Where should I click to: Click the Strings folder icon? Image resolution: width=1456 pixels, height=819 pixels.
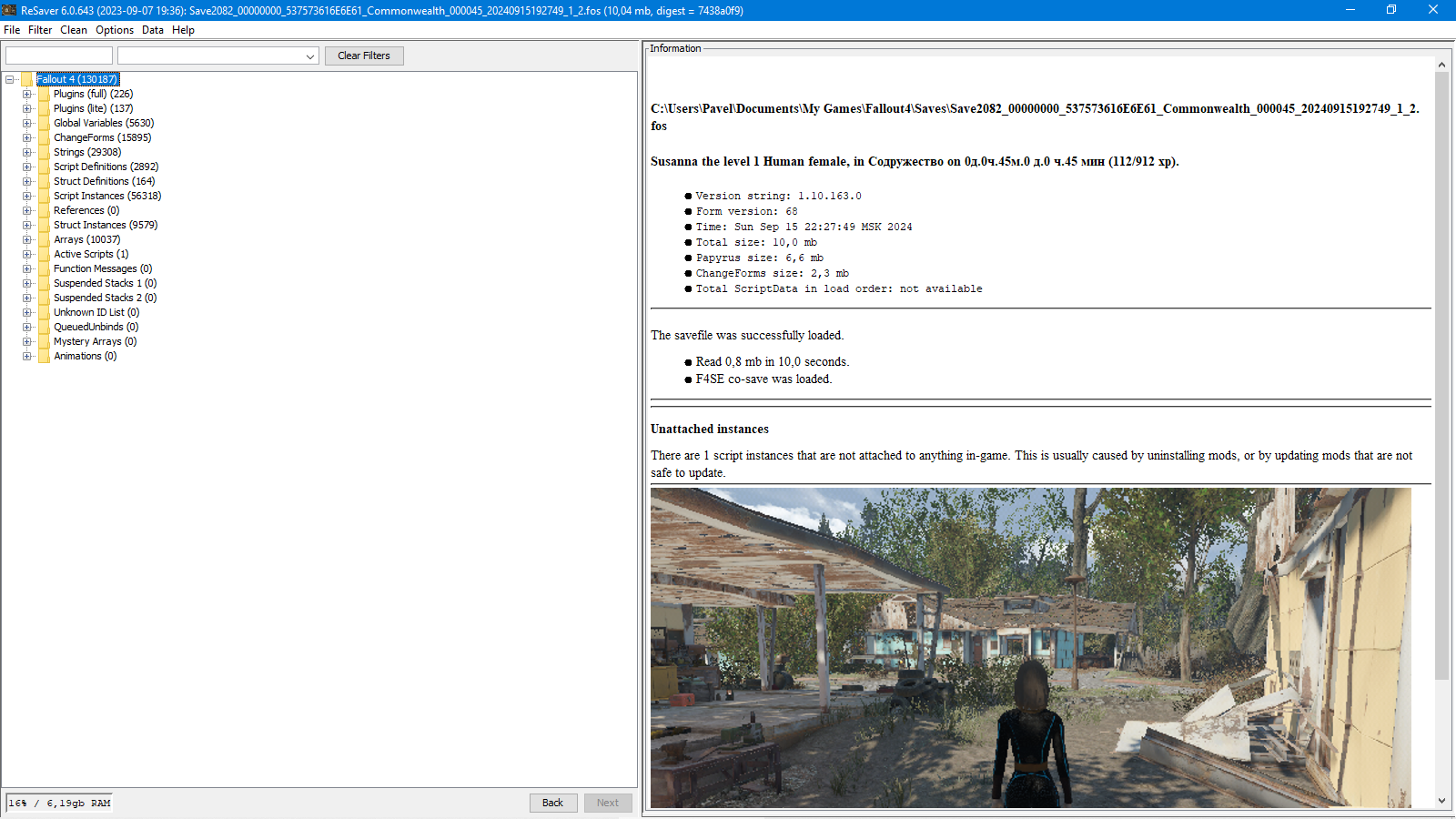pos(44,152)
